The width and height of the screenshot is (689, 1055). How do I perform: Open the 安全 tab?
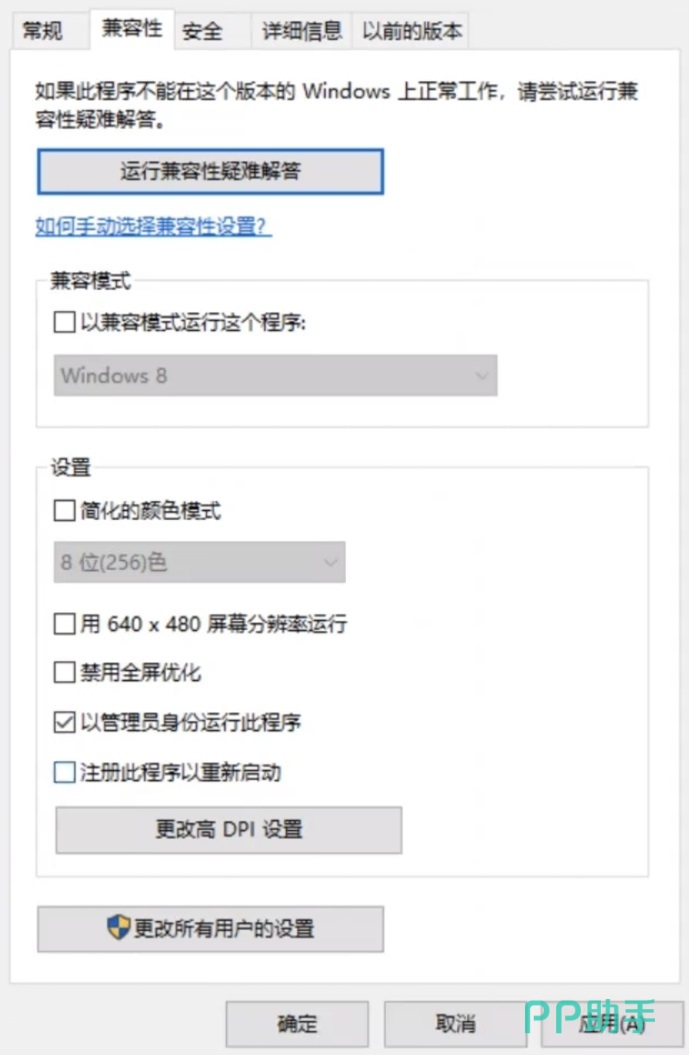click(203, 31)
